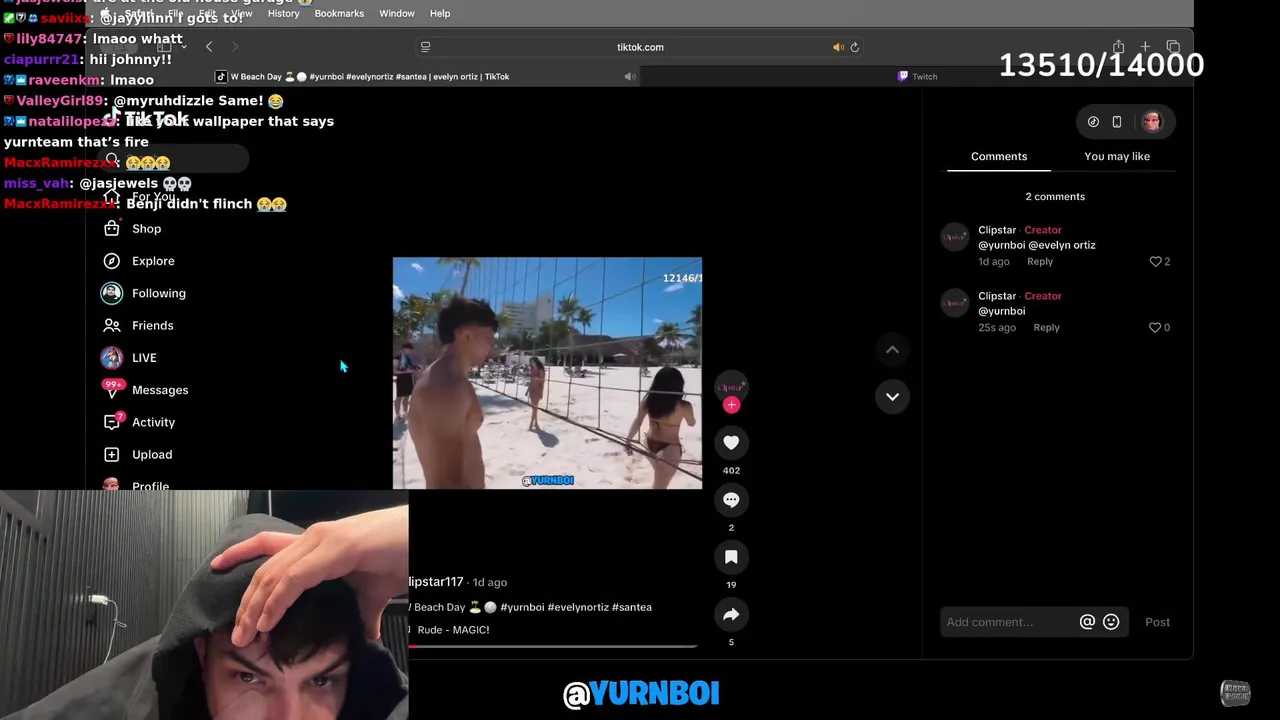The image size is (1280, 720).
Task: Share the video with arrow icon
Action: tap(731, 614)
